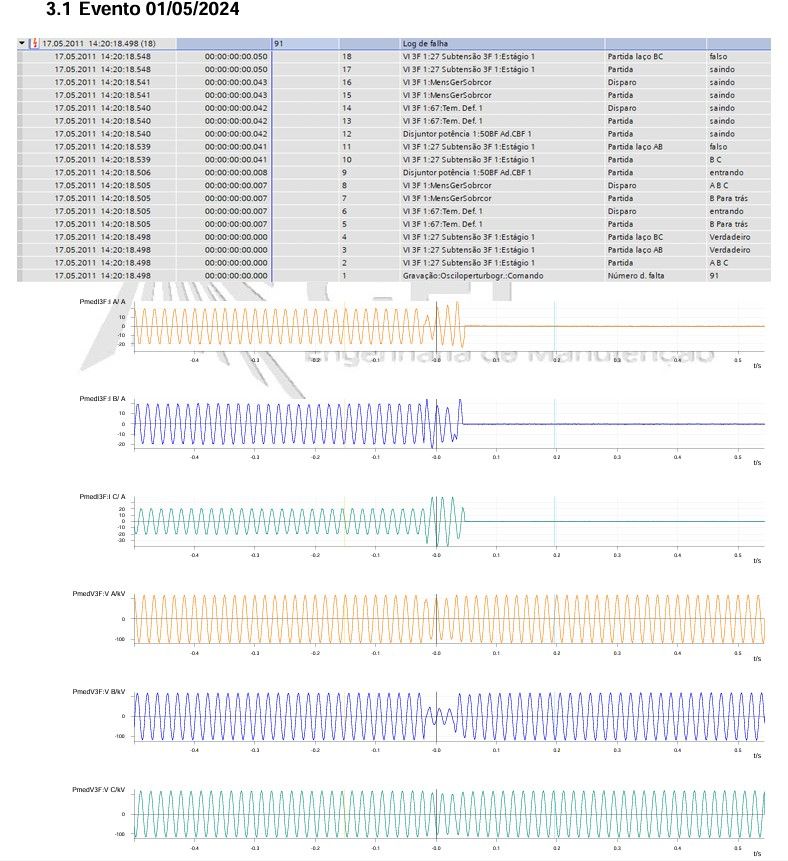Click the red fault lightning icon in header
Viewport: 788px width, 861px height.
pyautogui.click(x=34, y=43)
